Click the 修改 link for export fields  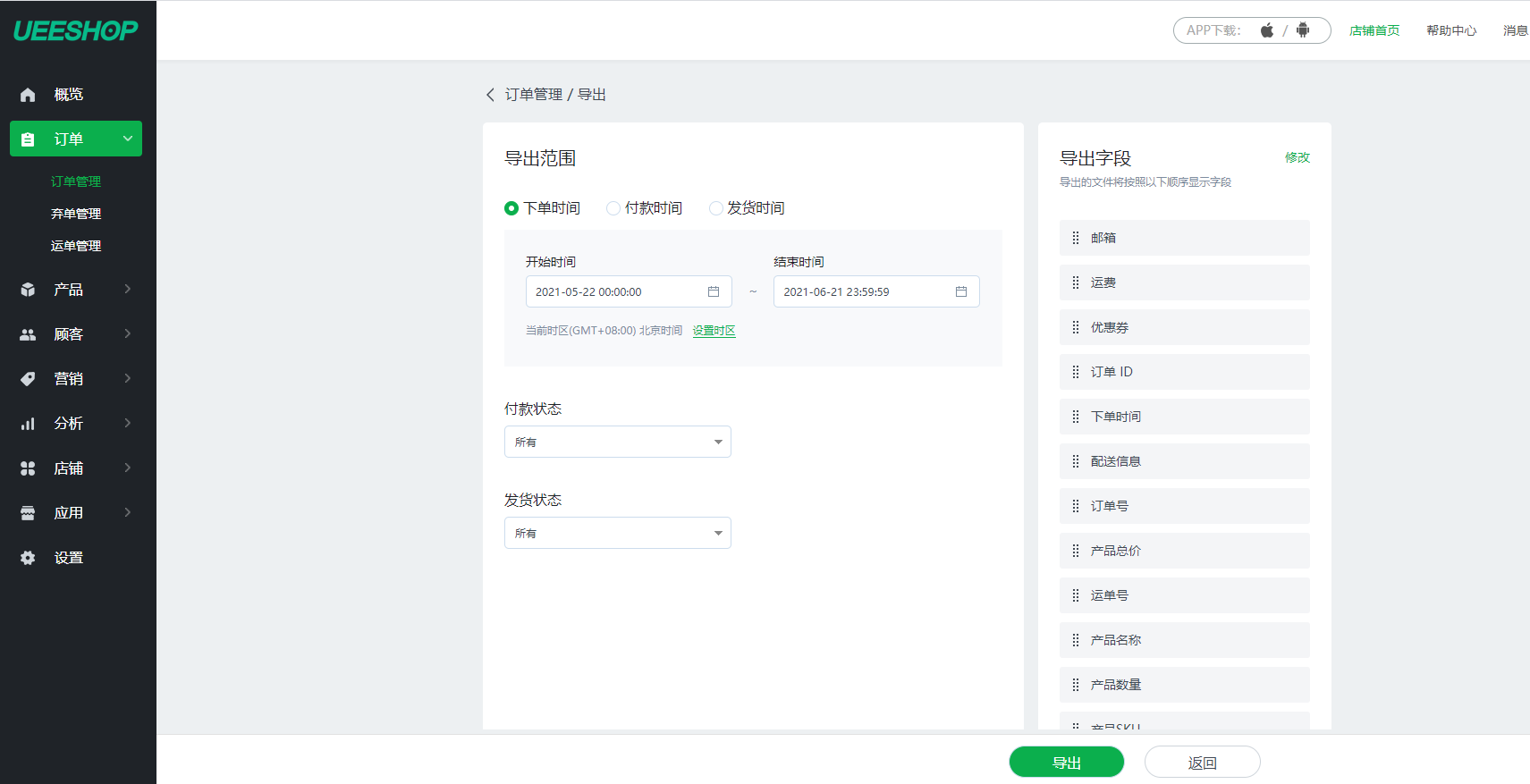1297,157
